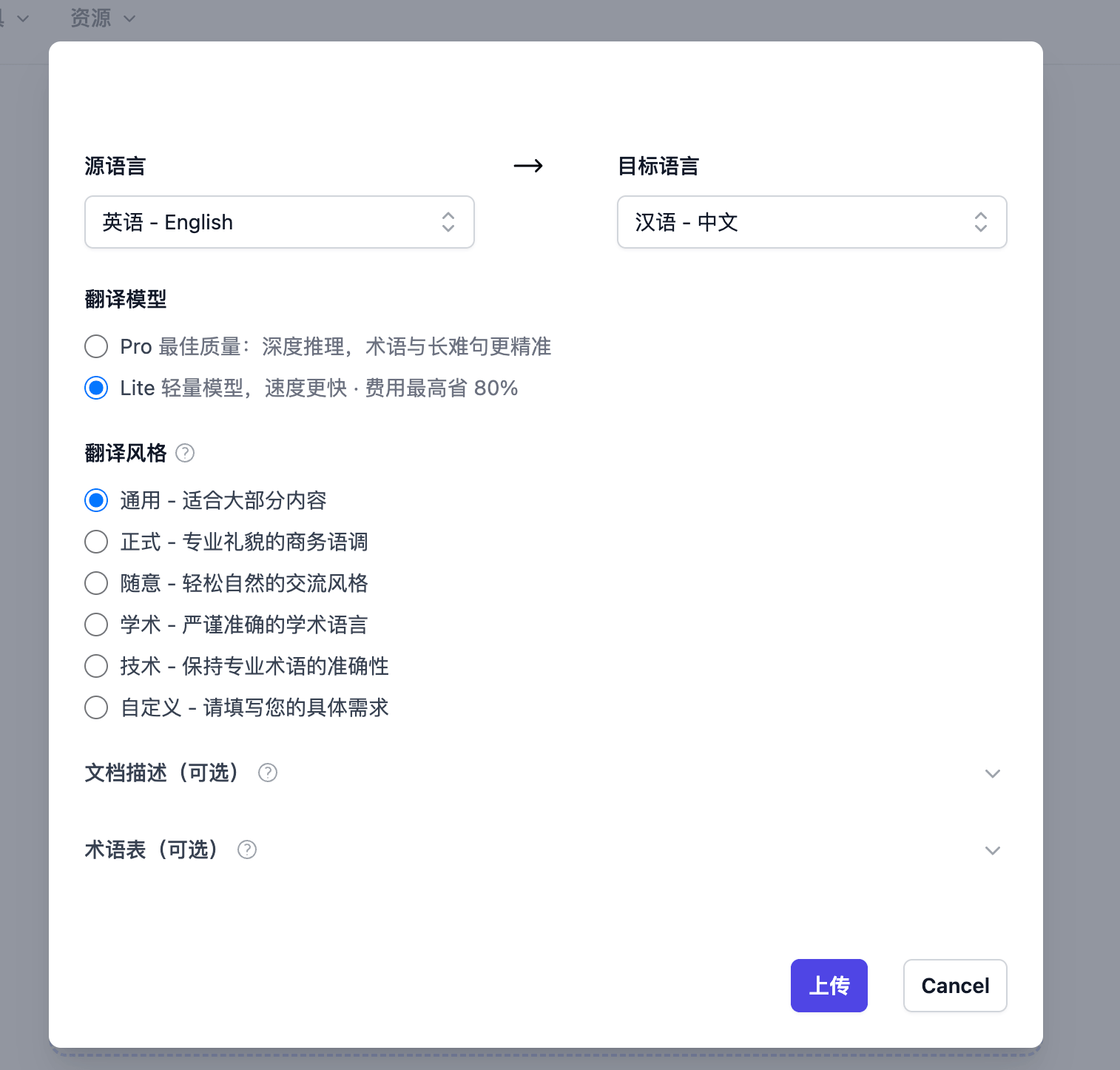This screenshot has width=1120, height=1070.
Task: Expand the 术语表 section chevron
Action: (x=993, y=850)
